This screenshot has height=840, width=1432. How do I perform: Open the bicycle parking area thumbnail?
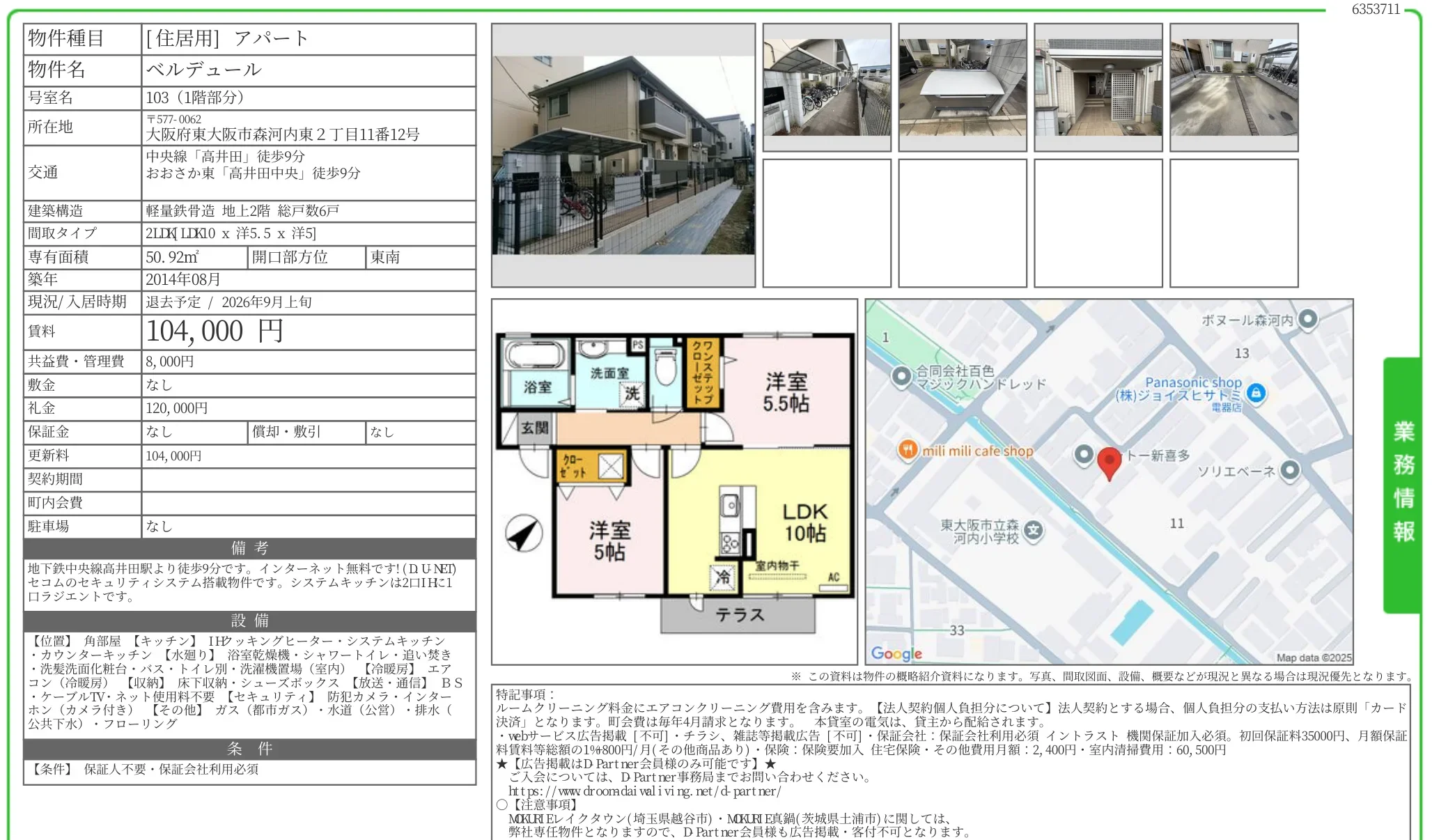point(827,87)
